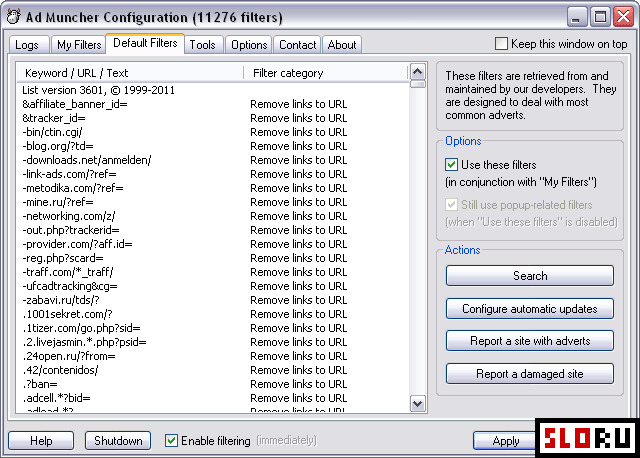The width and height of the screenshot is (640, 458).
Task: Click the Ad Muncher cow icon in title bar
Action: pyautogui.click(x=13, y=17)
